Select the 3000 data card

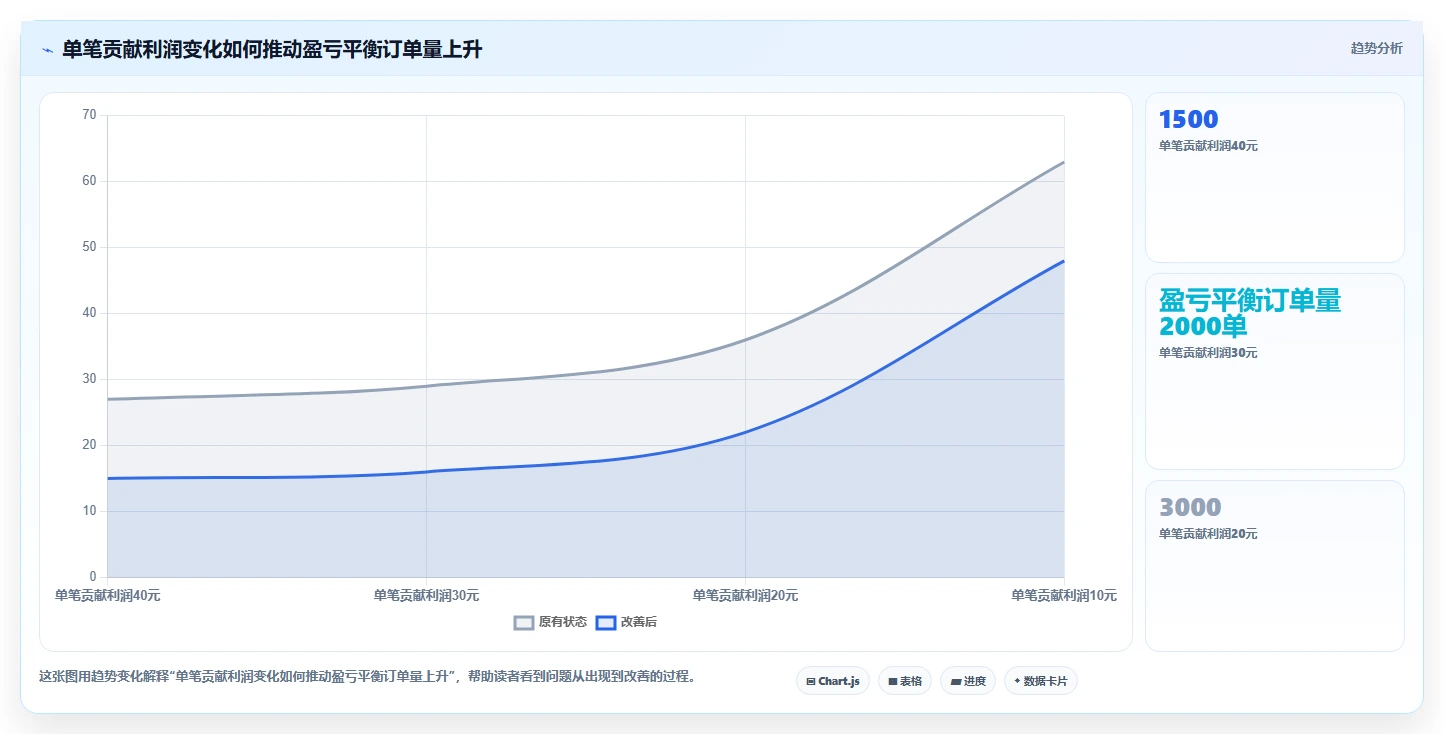pos(1275,566)
